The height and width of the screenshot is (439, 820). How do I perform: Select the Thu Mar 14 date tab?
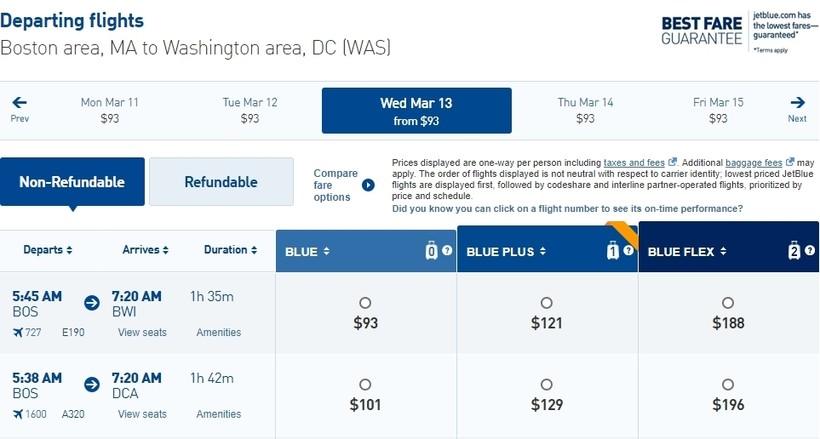pyautogui.click(x=585, y=110)
